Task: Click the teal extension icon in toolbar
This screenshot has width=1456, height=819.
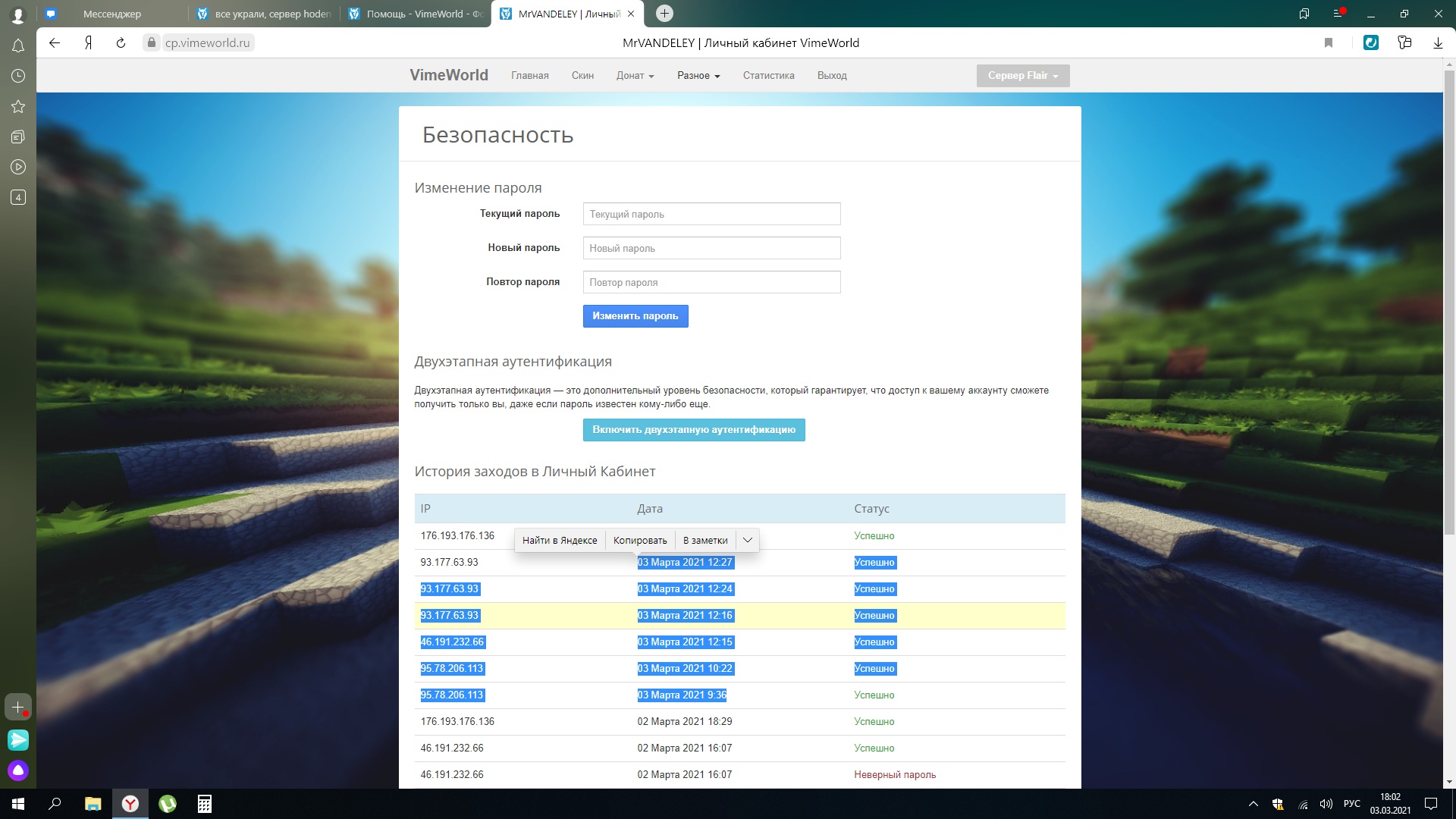Action: click(1371, 42)
